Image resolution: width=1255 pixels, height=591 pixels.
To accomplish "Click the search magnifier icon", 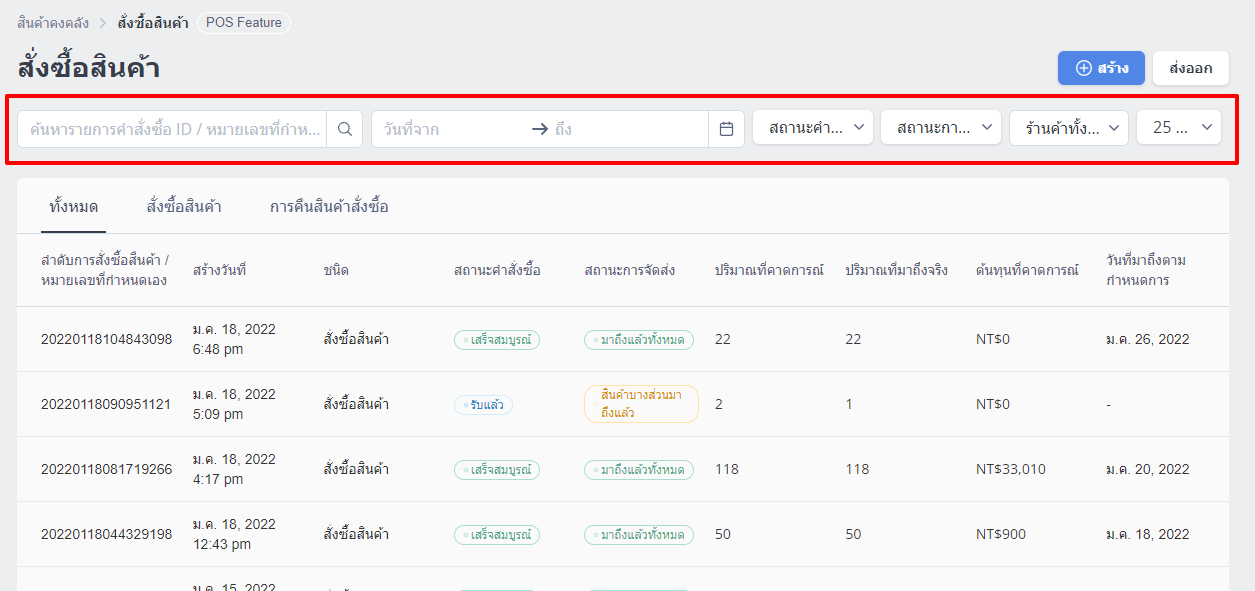I will (x=345, y=129).
